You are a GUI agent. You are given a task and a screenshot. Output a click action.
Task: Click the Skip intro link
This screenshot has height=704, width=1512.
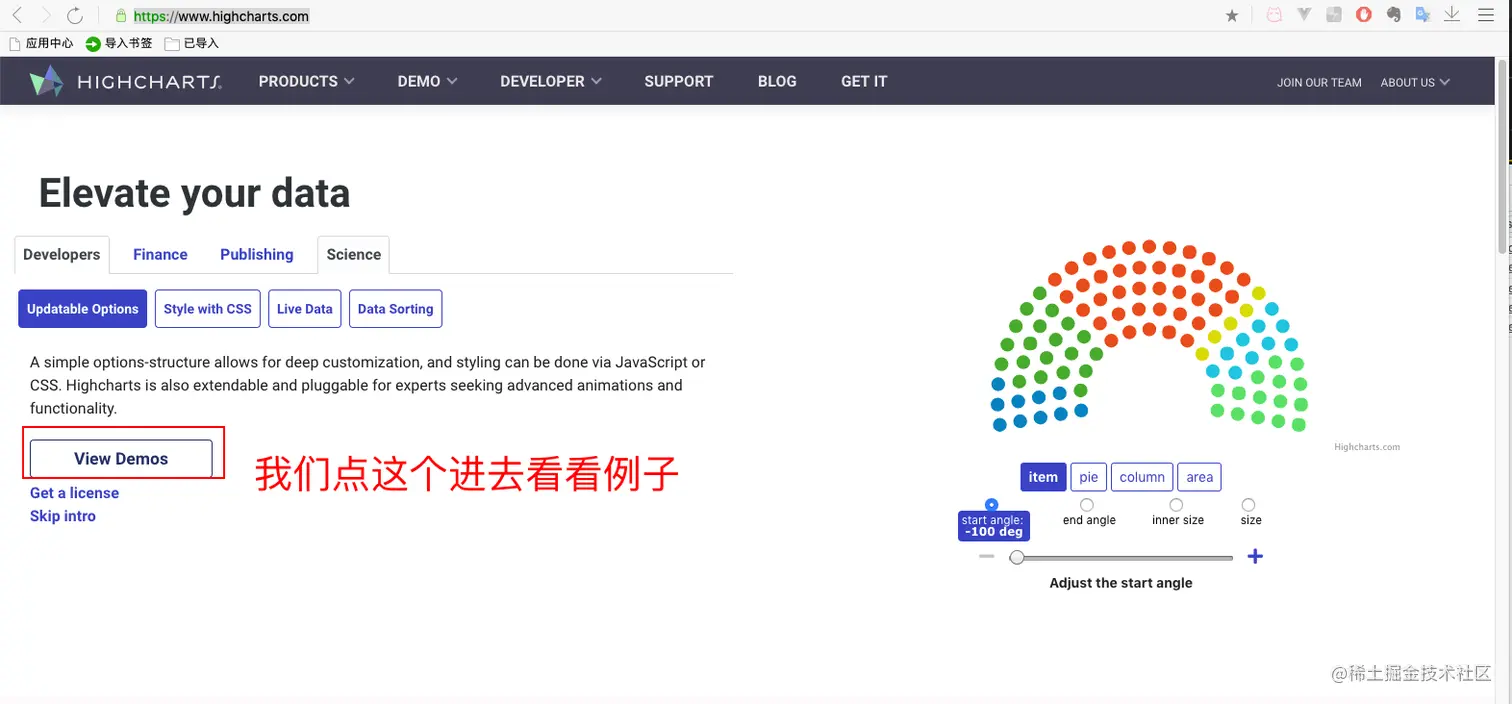click(63, 516)
